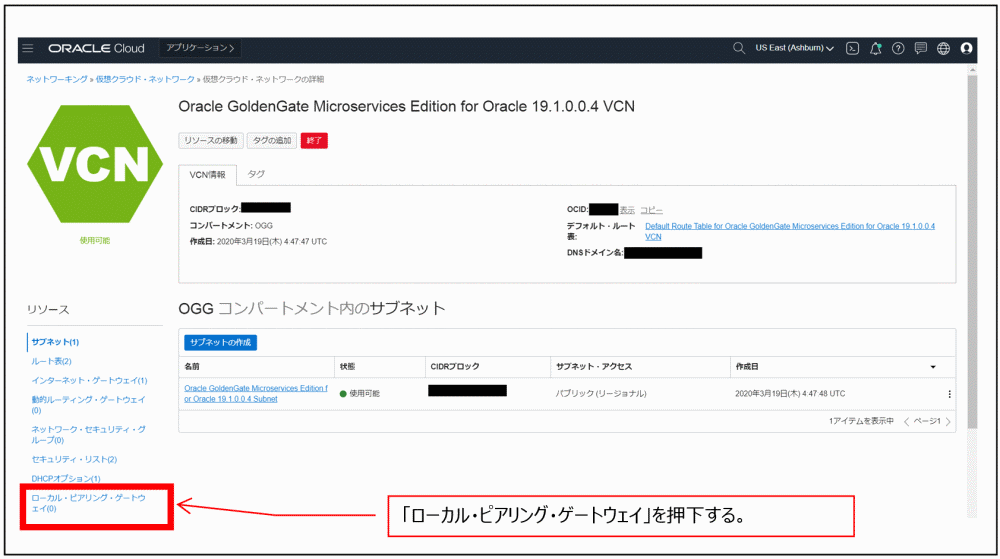Go to the previous page arrow
Screen dimensions: 1000x559
click(906, 421)
